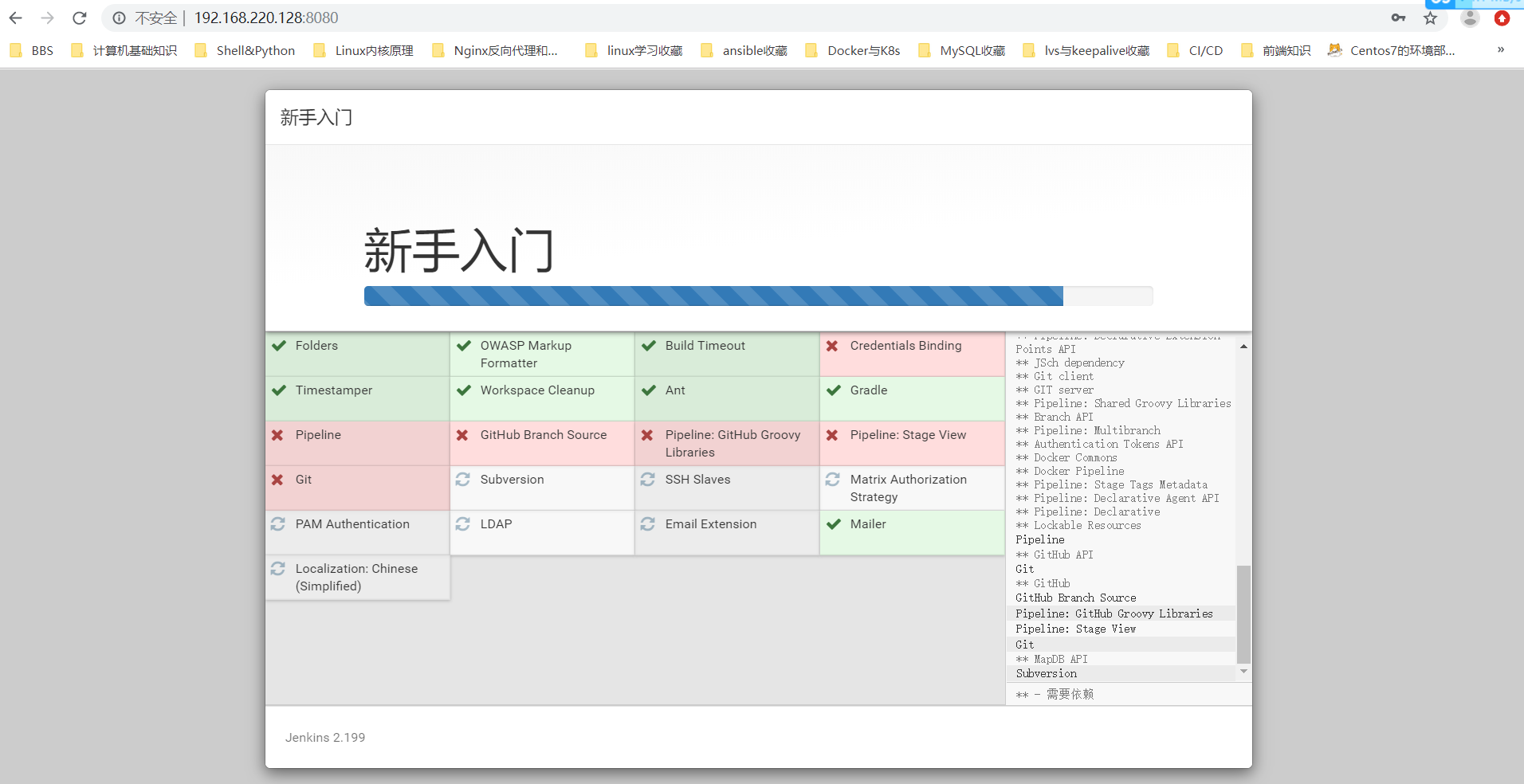
Task: Click the Email Extension plugin text
Action: click(x=711, y=524)
